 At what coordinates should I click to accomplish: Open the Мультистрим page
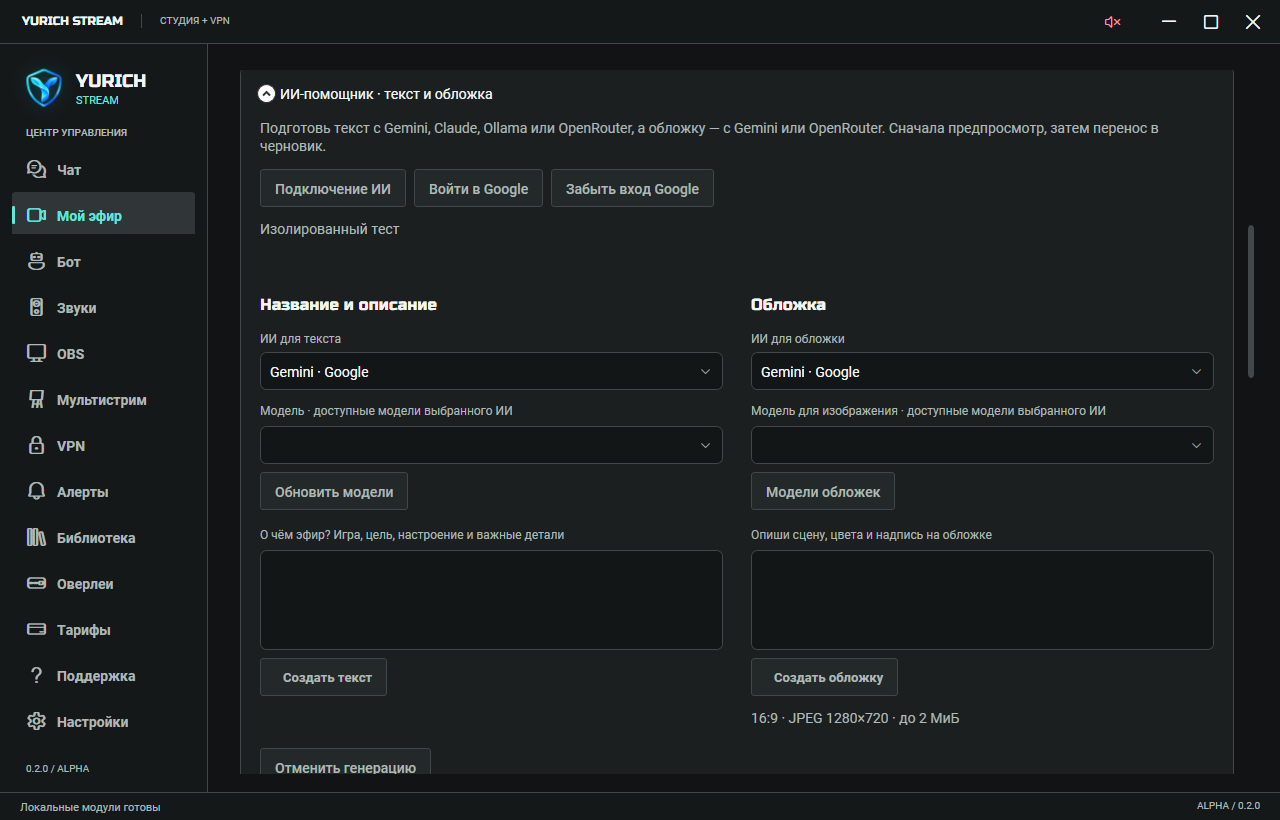[103, 400]
